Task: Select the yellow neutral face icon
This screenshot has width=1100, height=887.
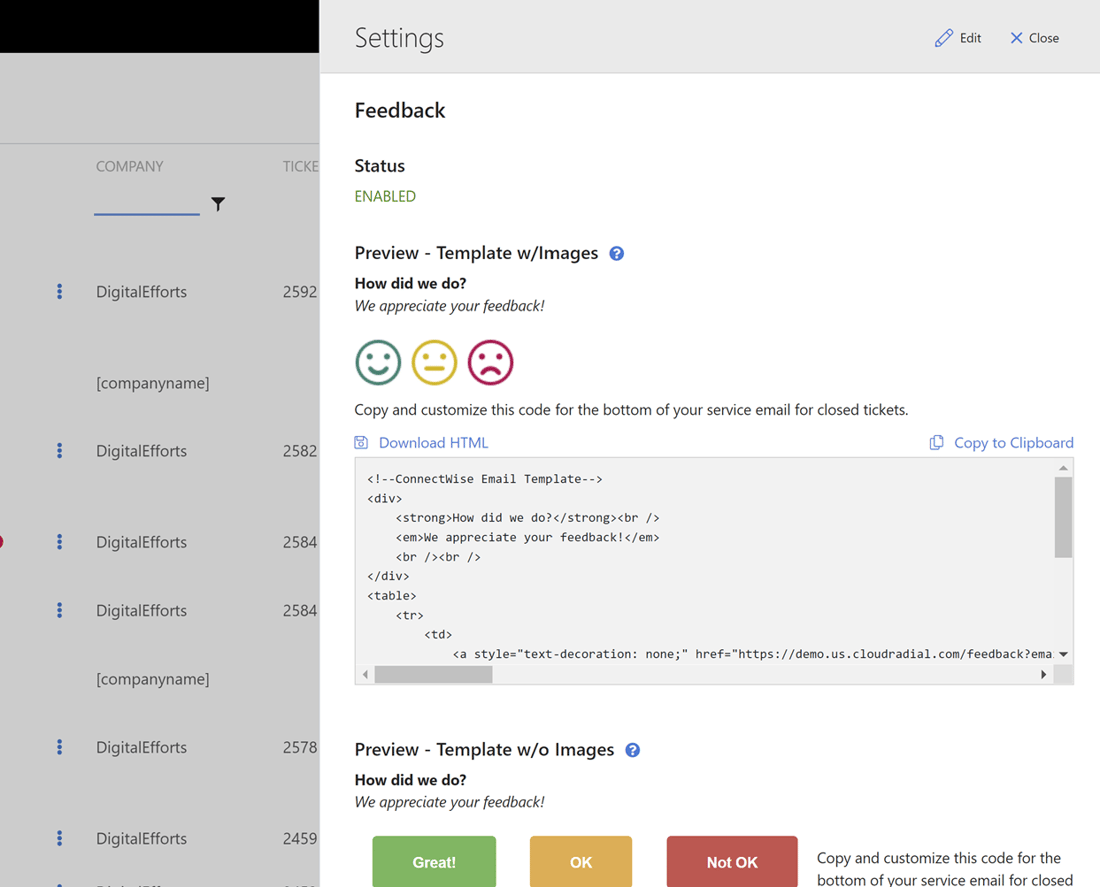Action: [x=434, y=362]
